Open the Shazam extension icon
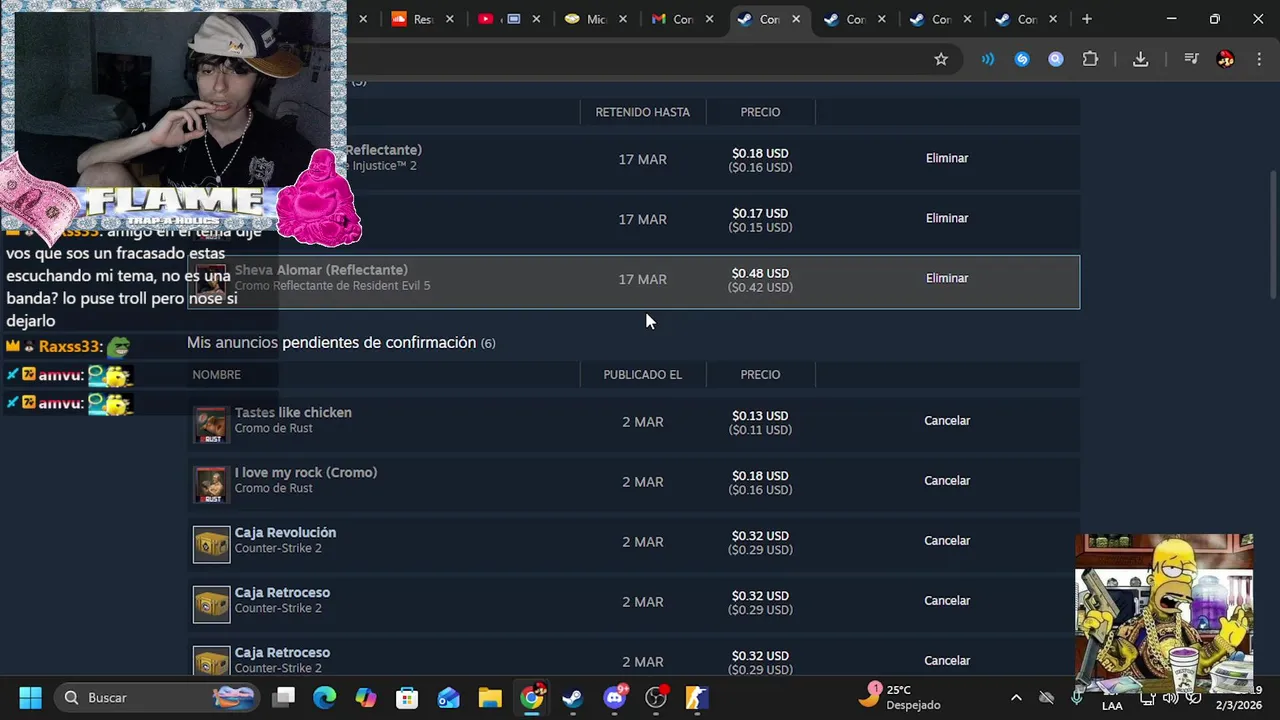Screen dimensions: 1280x720 point(1022,59)
